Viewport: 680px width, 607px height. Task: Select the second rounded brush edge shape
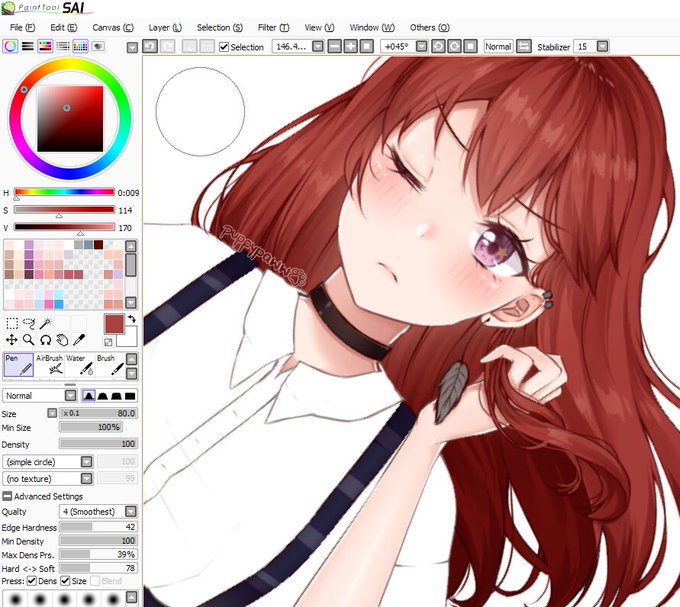pyautogui.click(x=102, y=395)
